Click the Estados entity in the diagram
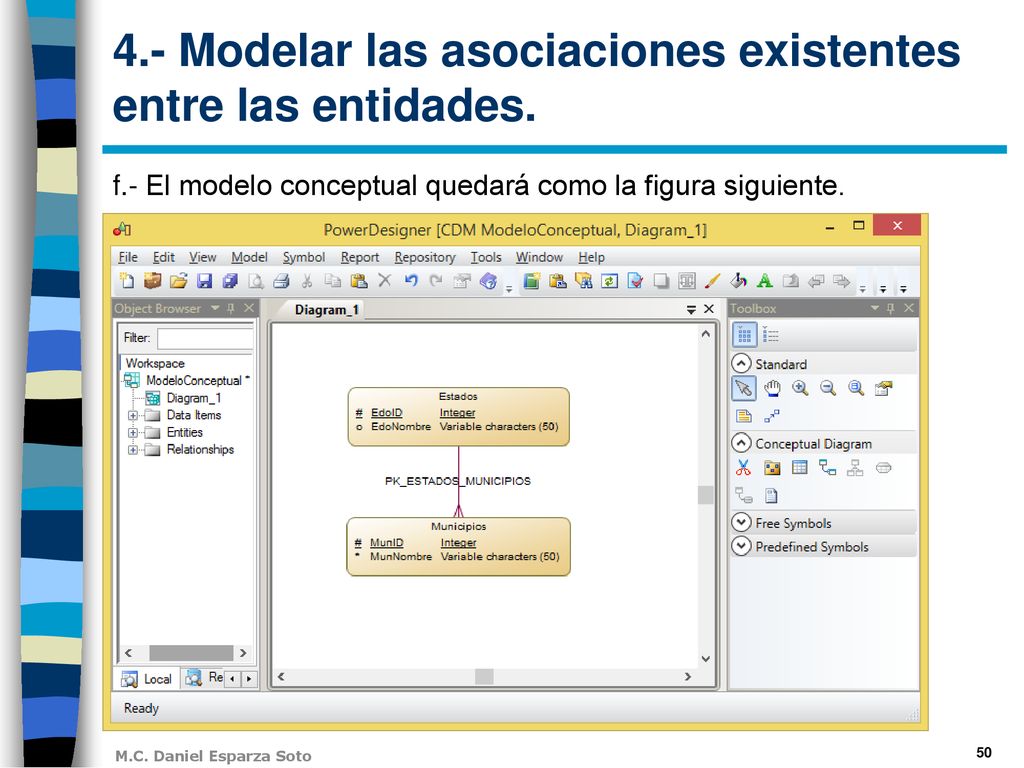This screenshot has height=768, width=1024. point(458,417)
